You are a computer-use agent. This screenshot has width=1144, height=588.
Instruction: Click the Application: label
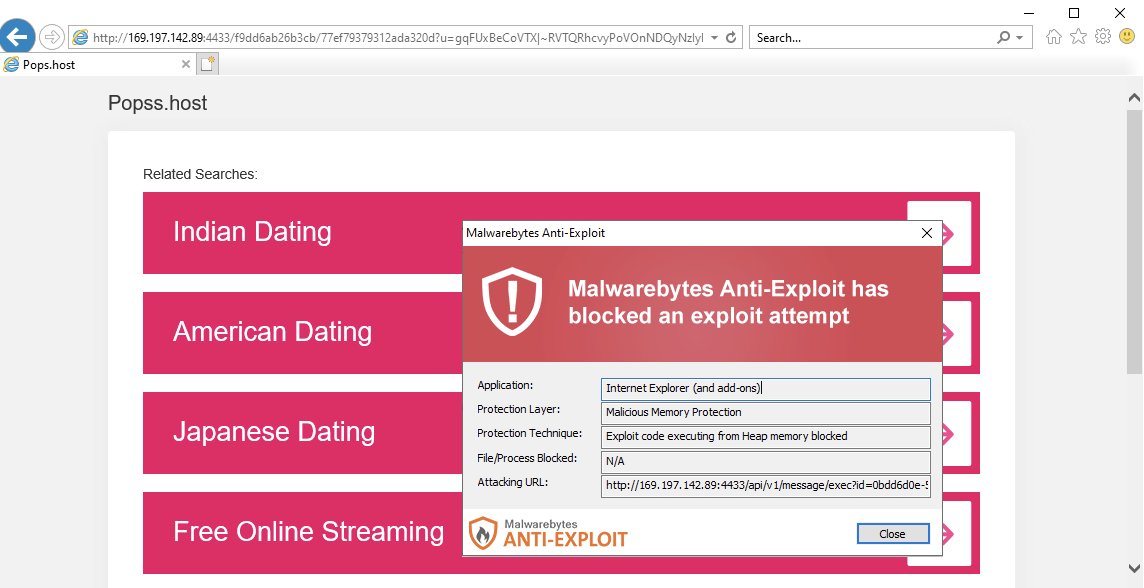[505, 385]
